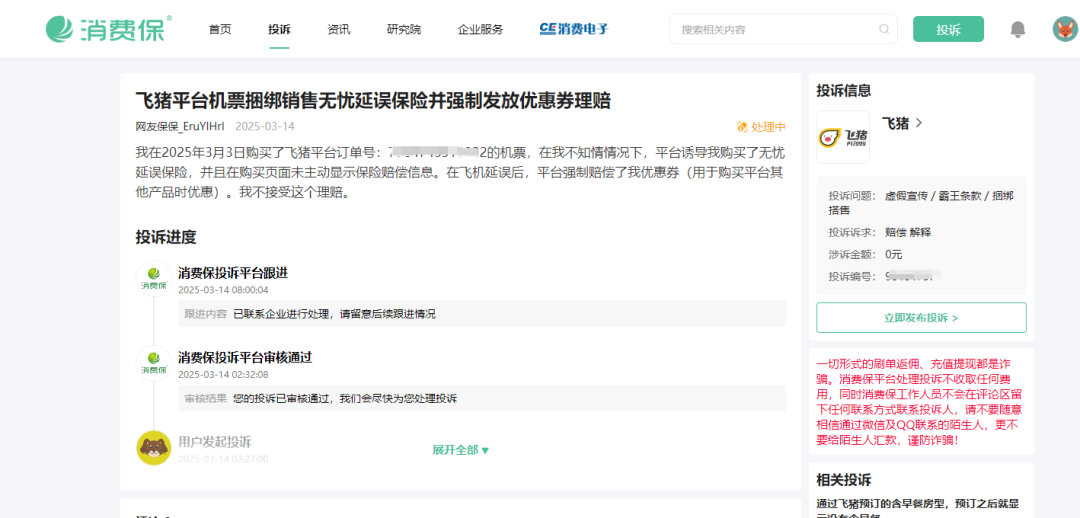The image size is (1080, 518).
Task: Click the 已联系企业进行处理 follow-up text
Action: pos(335,313)
